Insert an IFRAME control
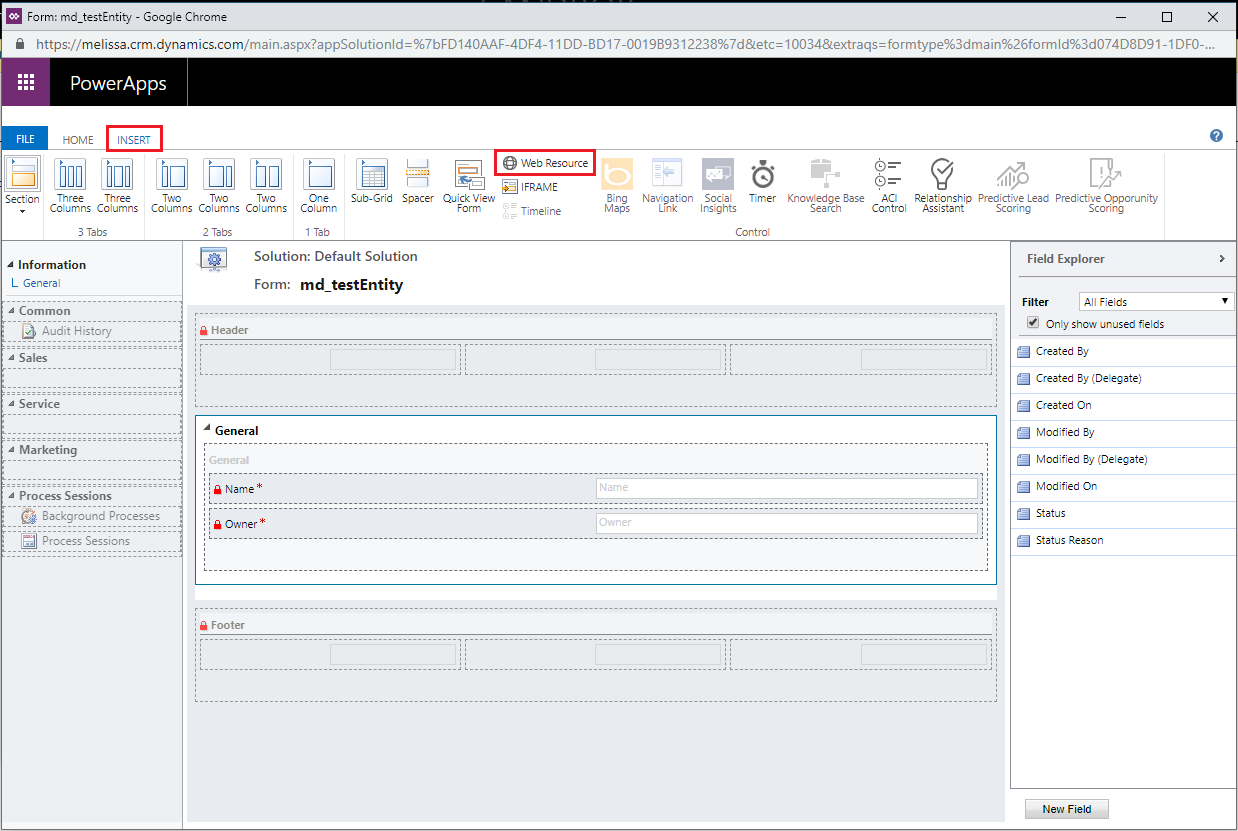The height and width of the screenshot is (831, 1238). [x=531, y=187]
